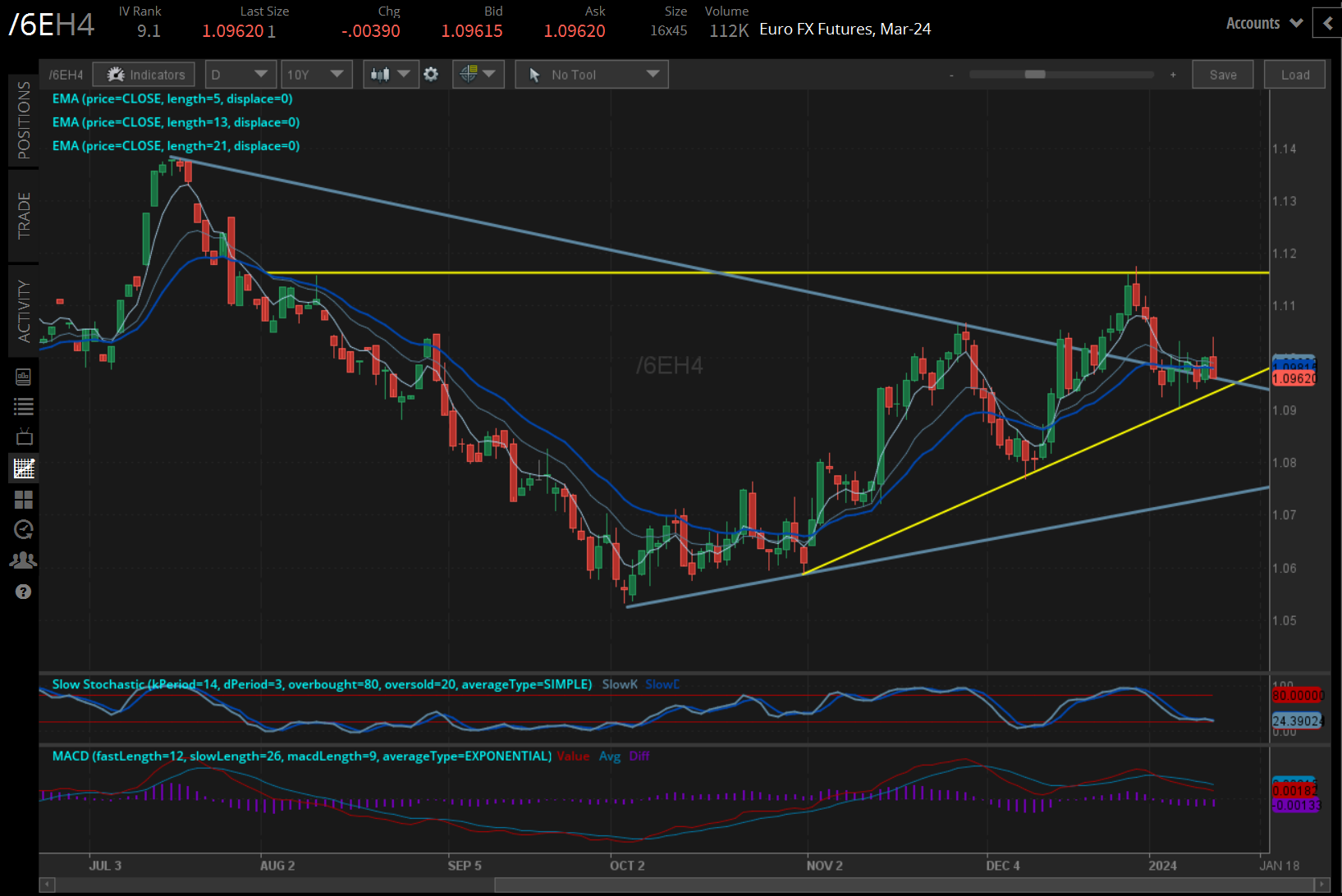Open the list view sidebar icon
The height and width of the screenshot is (896, 1342).
point(24,406)
